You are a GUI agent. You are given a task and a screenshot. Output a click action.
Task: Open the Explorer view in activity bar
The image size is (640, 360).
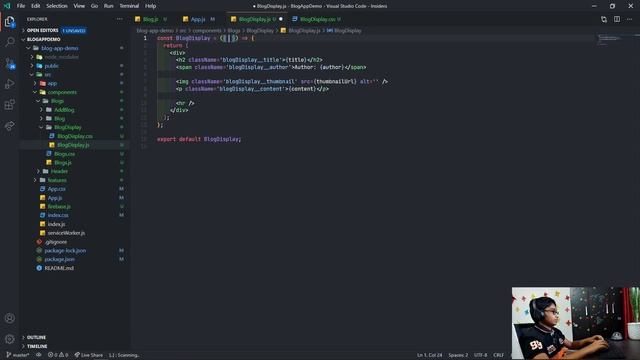(x=9, y=22)
